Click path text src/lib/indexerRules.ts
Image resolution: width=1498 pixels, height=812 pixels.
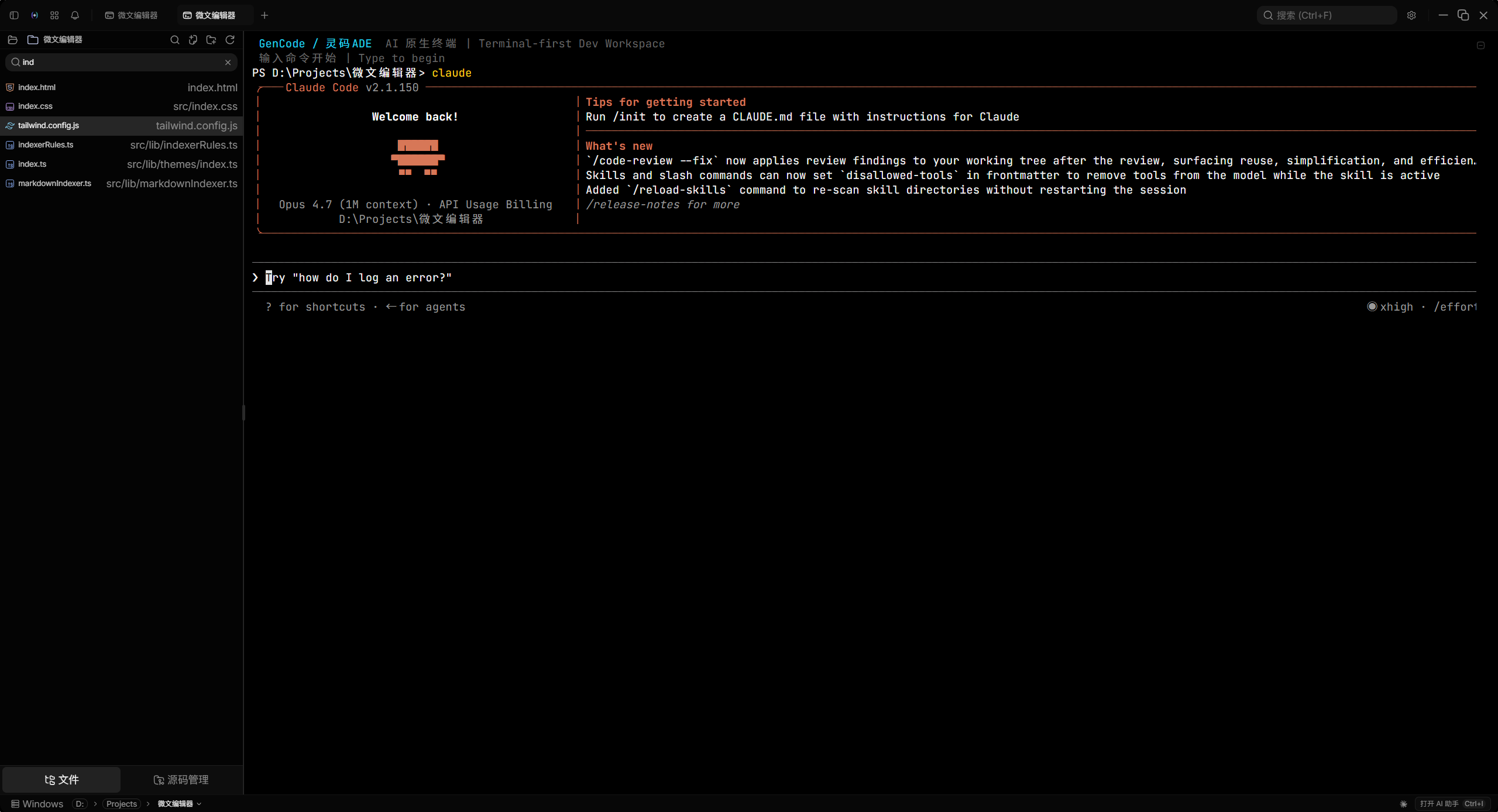pos(184,145)
